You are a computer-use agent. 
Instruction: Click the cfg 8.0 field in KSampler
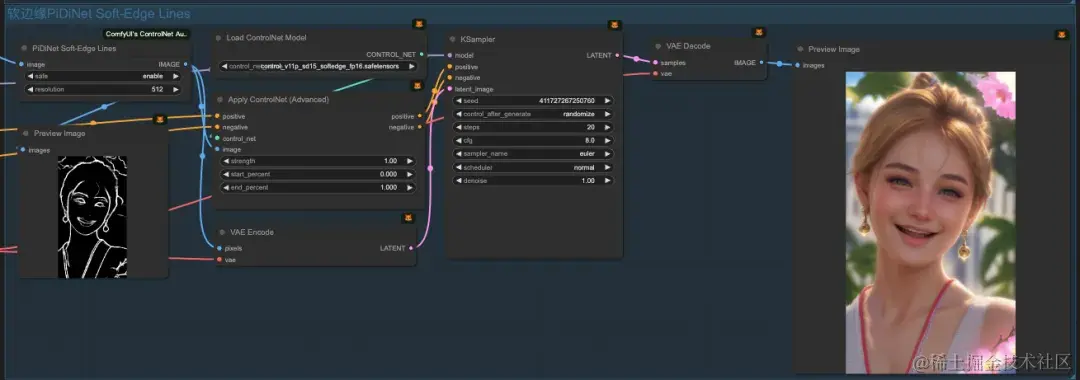pyautogui.click(x=533, y=140)
